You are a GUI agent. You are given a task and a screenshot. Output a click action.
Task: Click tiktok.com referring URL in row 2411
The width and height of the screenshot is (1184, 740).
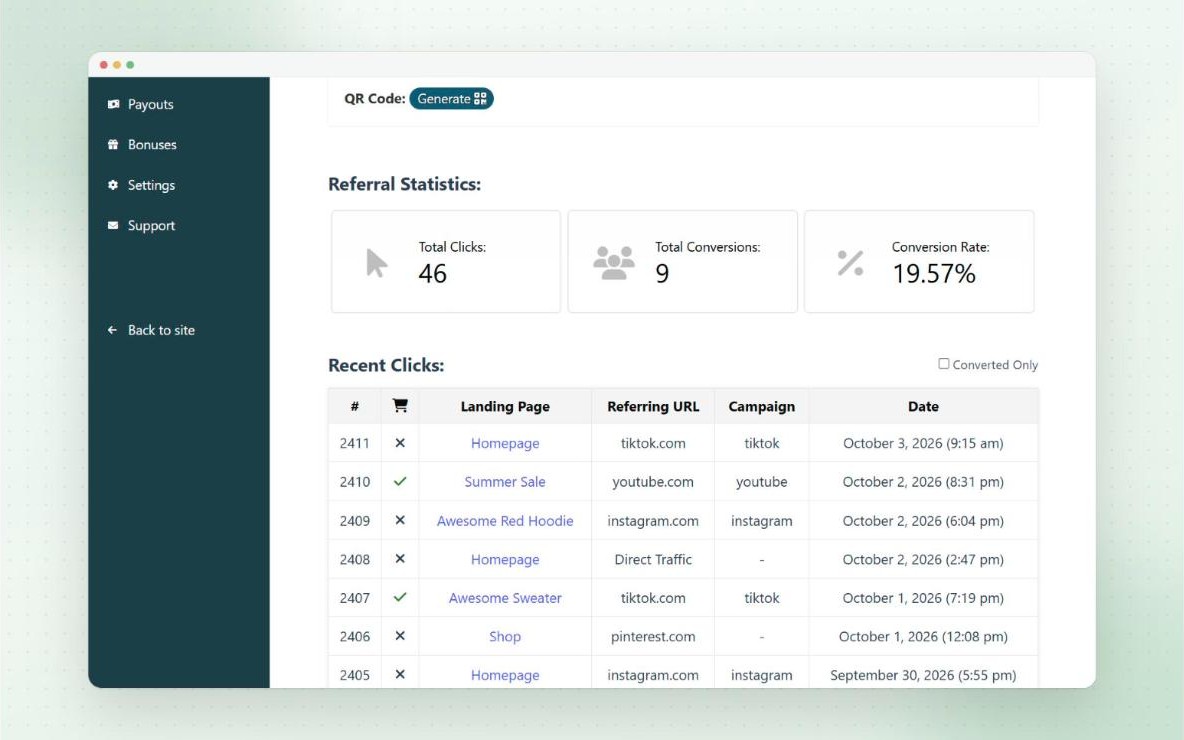click(653, 443)
